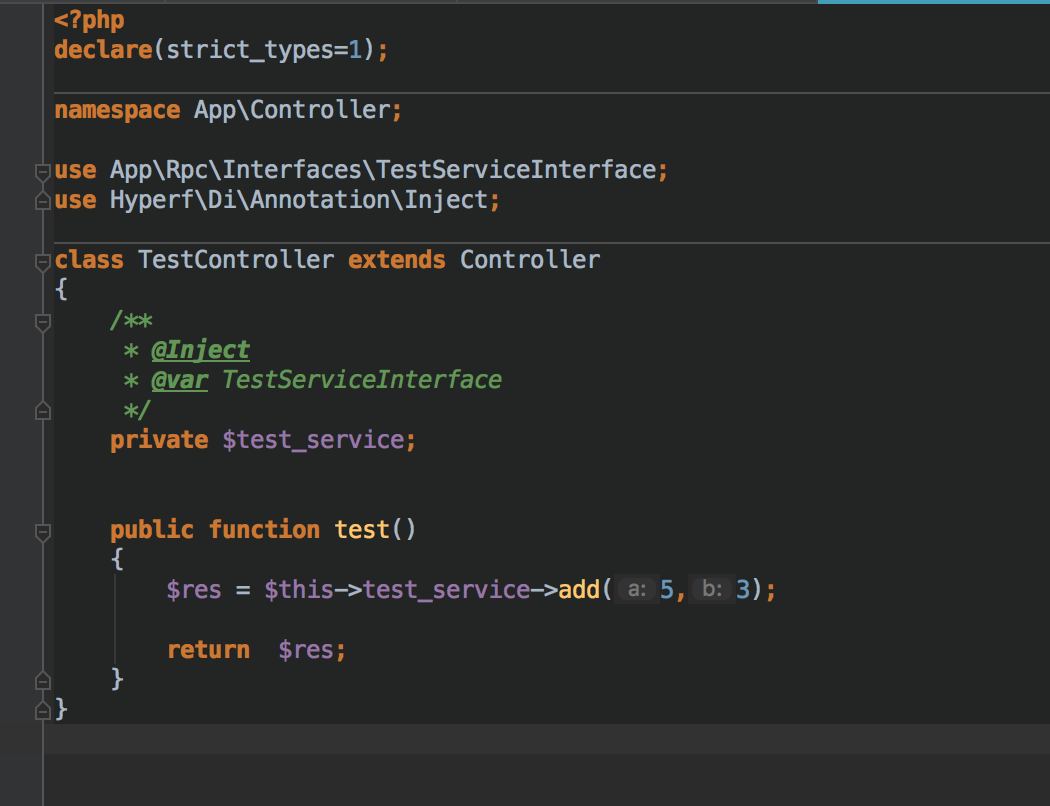Collapse the test function fold marker
Image resolution: width=1050 pixels, height=806 pixels.
click(42, 532)
